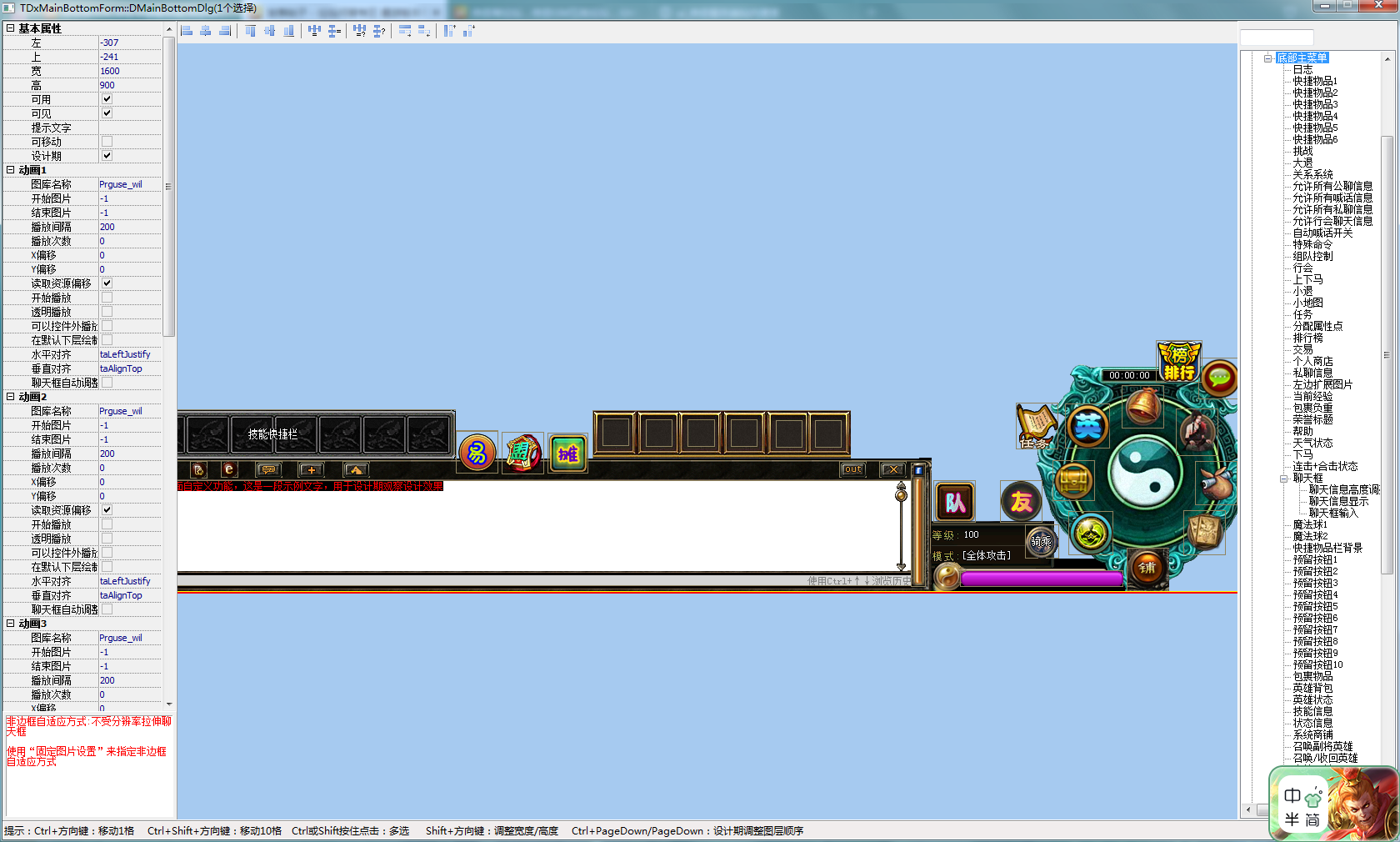Click the 队 team button icon

[x=955, y=502]
